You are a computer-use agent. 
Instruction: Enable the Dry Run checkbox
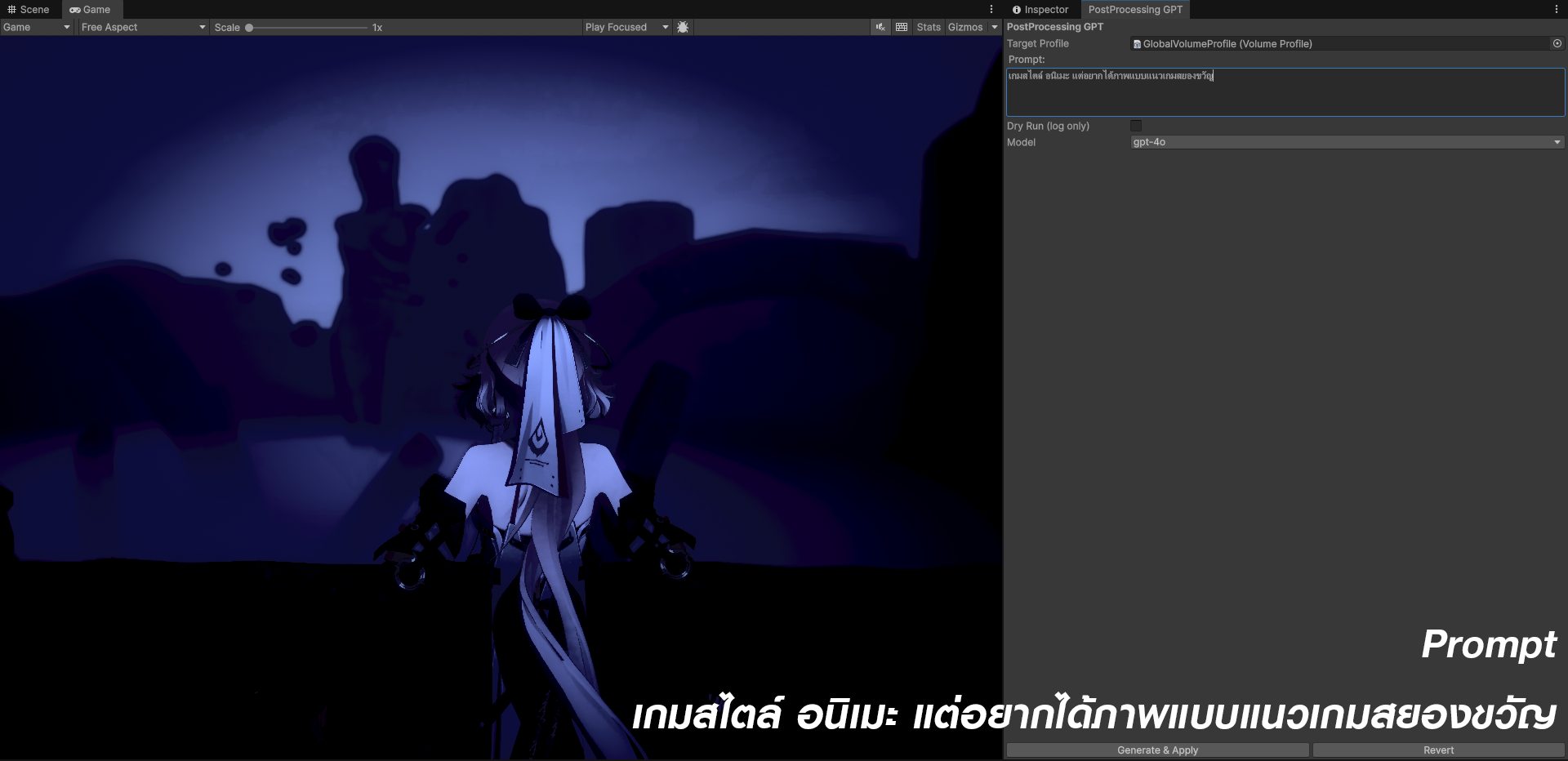[x=1136, y=126]
